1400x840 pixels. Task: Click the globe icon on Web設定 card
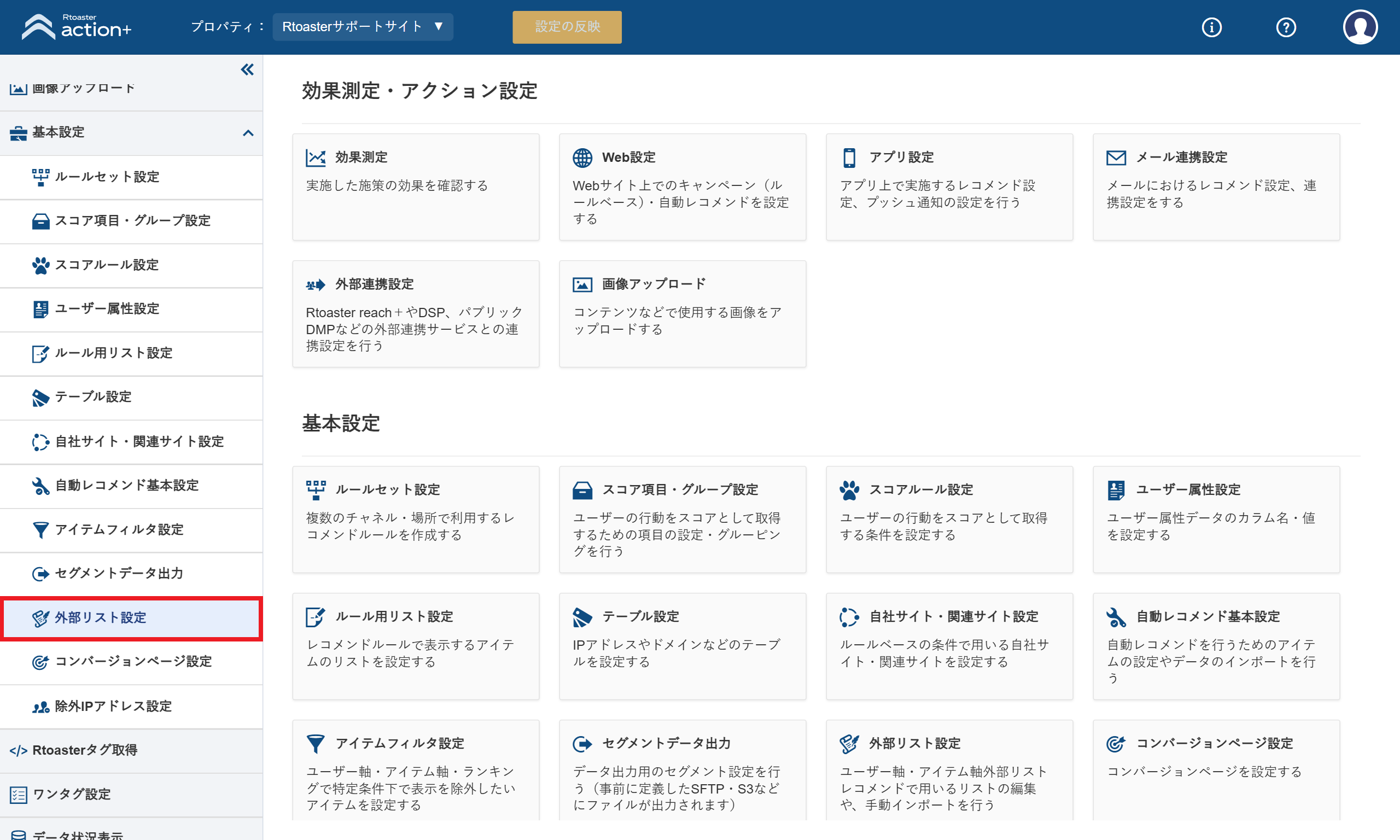[582, 158]
